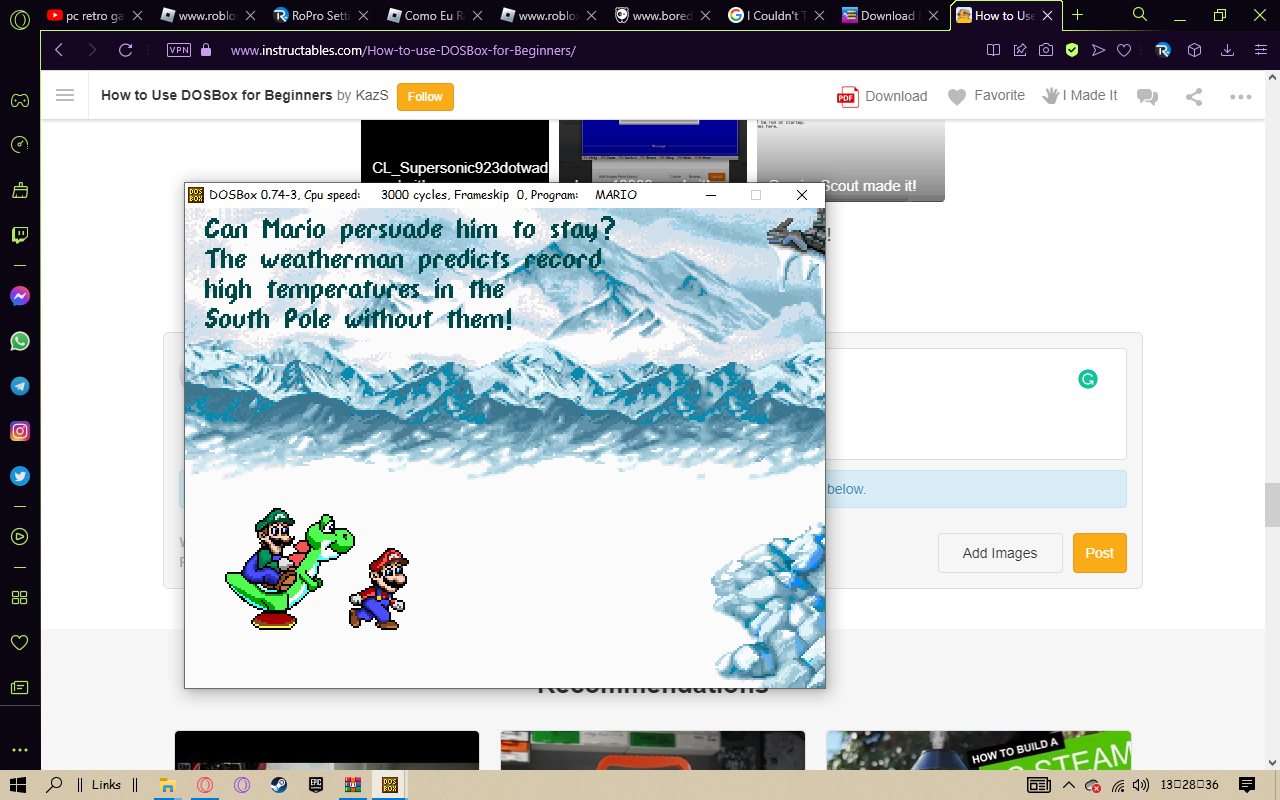Open the article comments speech-bubble icon

click(1147, 95)
